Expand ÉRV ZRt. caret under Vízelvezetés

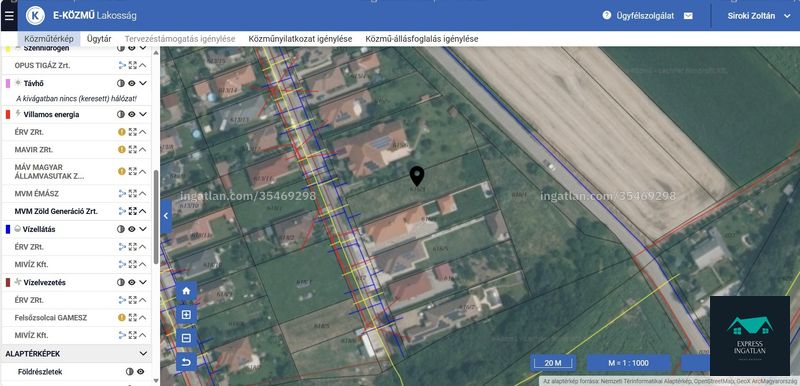pyautogui.click(x=143, y=300)
